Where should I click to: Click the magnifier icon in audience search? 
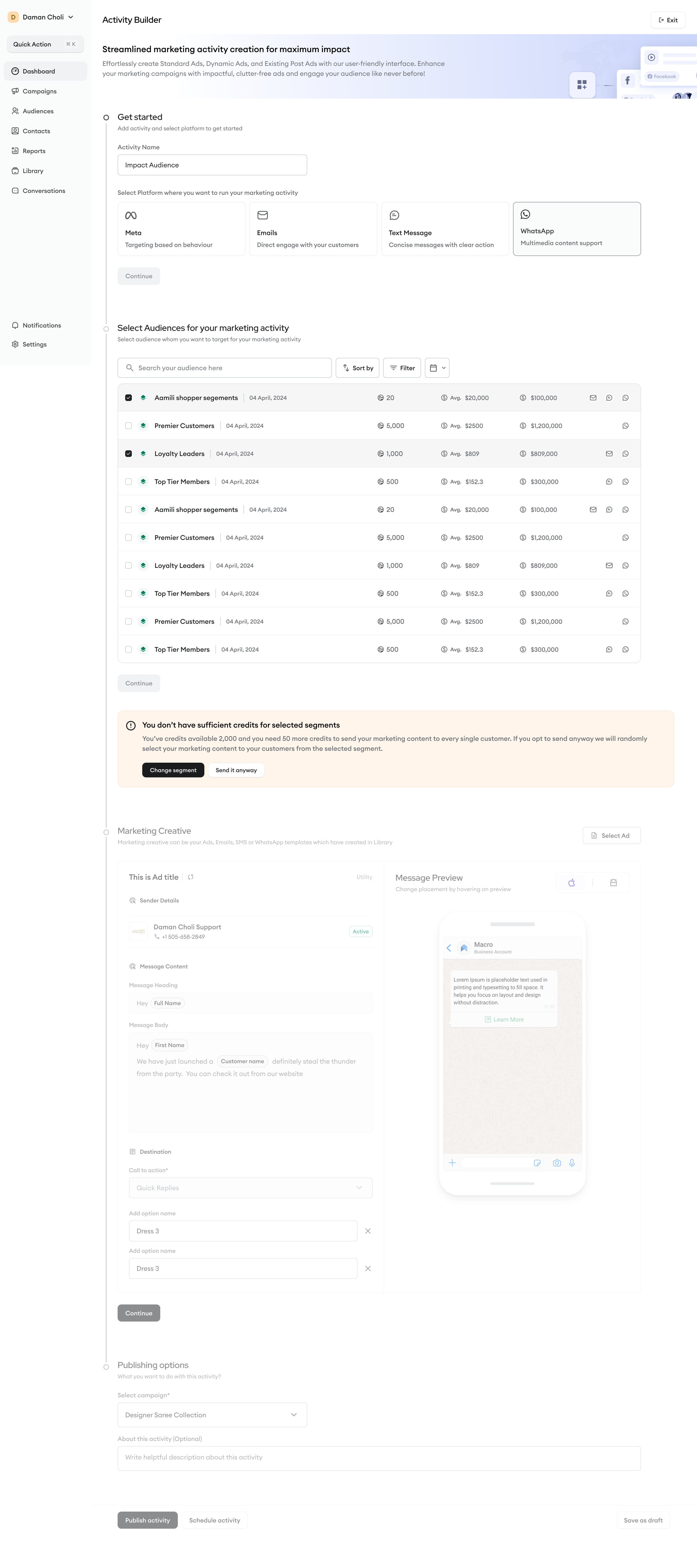pos(130,368)
